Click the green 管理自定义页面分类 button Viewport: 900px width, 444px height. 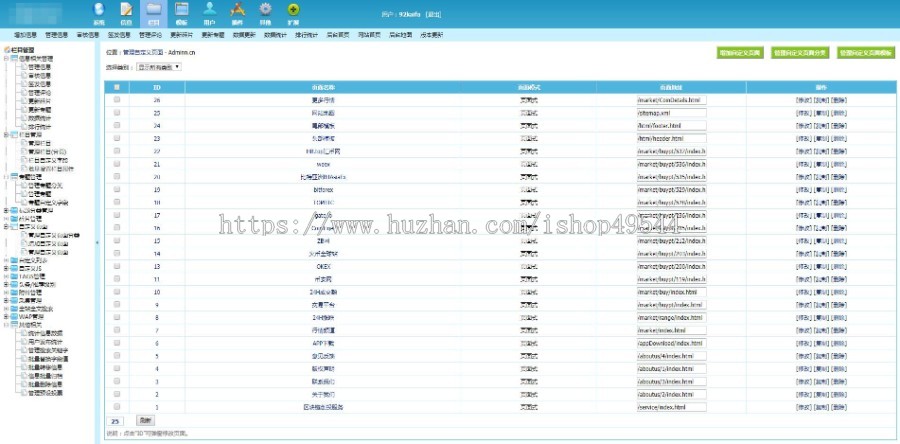coord(800,53)
